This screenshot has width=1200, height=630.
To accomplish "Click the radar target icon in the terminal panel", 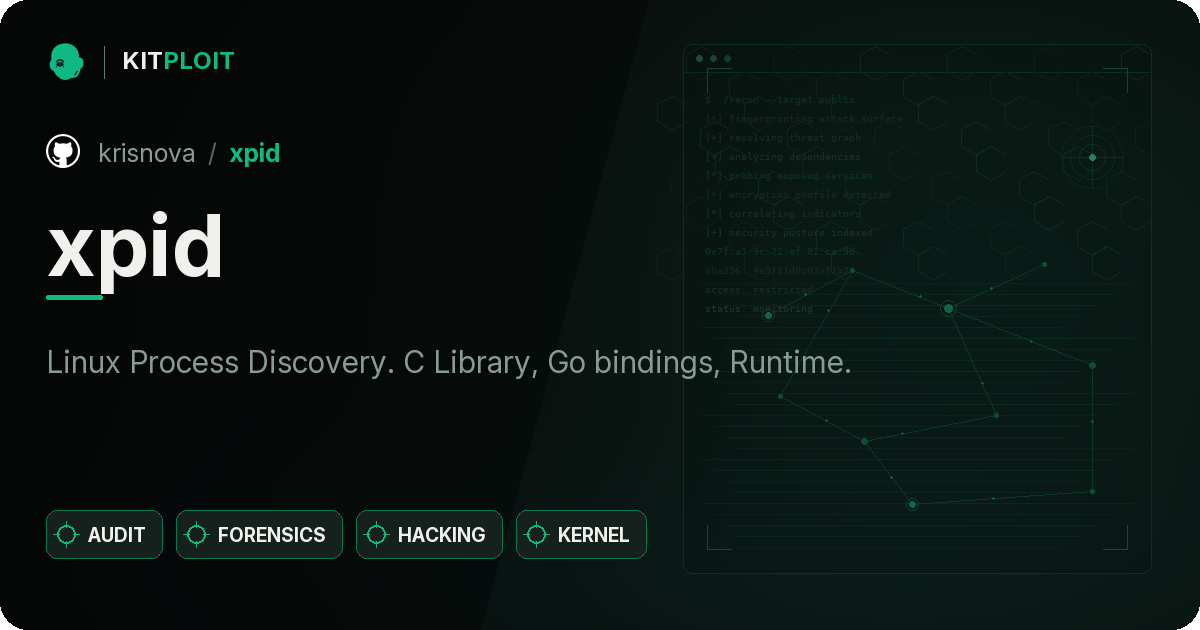I will (1092, 157).
